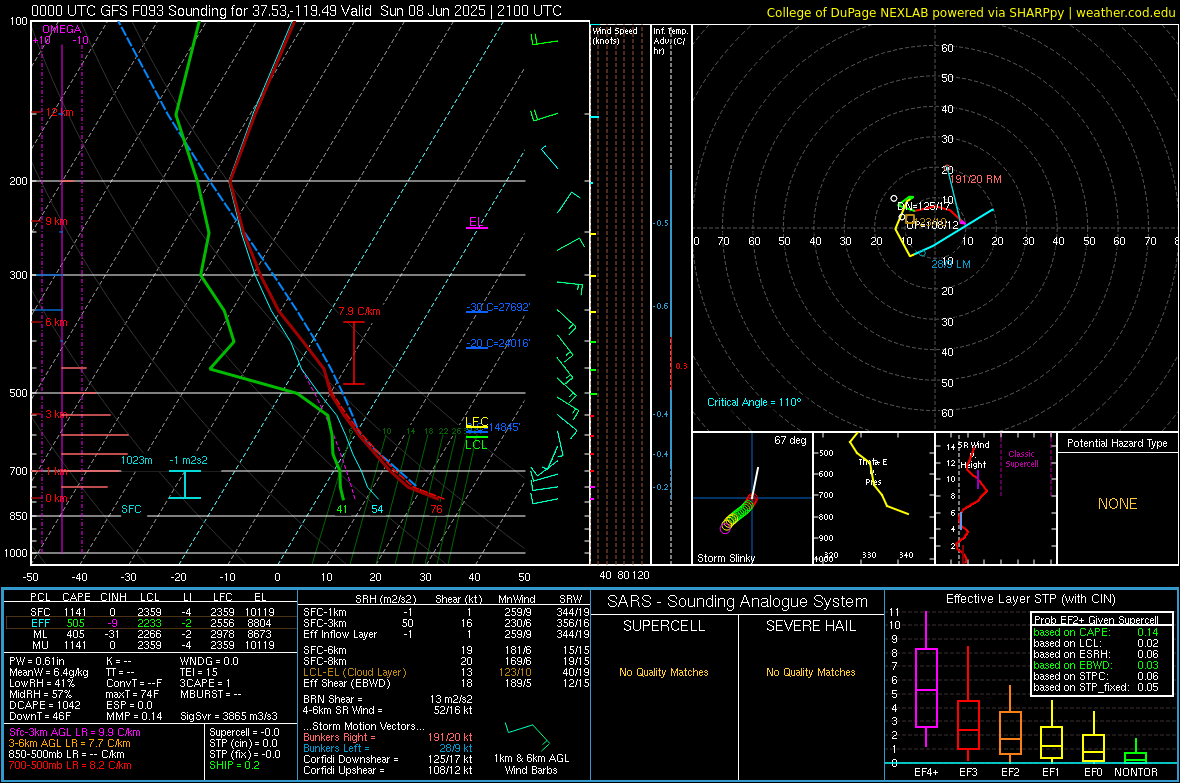The height and width of the screenshot is (783, 1180).
Task: Click the 67 deg slinky angle
Action: 790,440
